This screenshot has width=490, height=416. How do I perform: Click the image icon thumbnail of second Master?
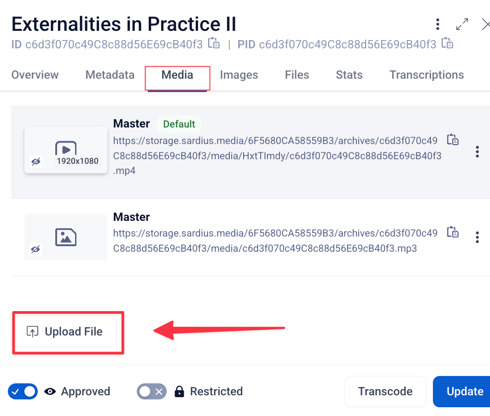click(x=66, y=237)
